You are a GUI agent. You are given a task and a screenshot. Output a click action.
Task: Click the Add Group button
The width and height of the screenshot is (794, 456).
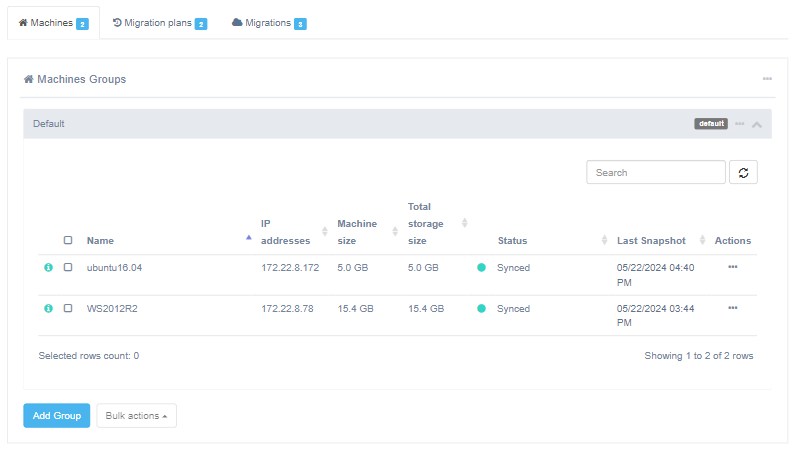[57, 416]
